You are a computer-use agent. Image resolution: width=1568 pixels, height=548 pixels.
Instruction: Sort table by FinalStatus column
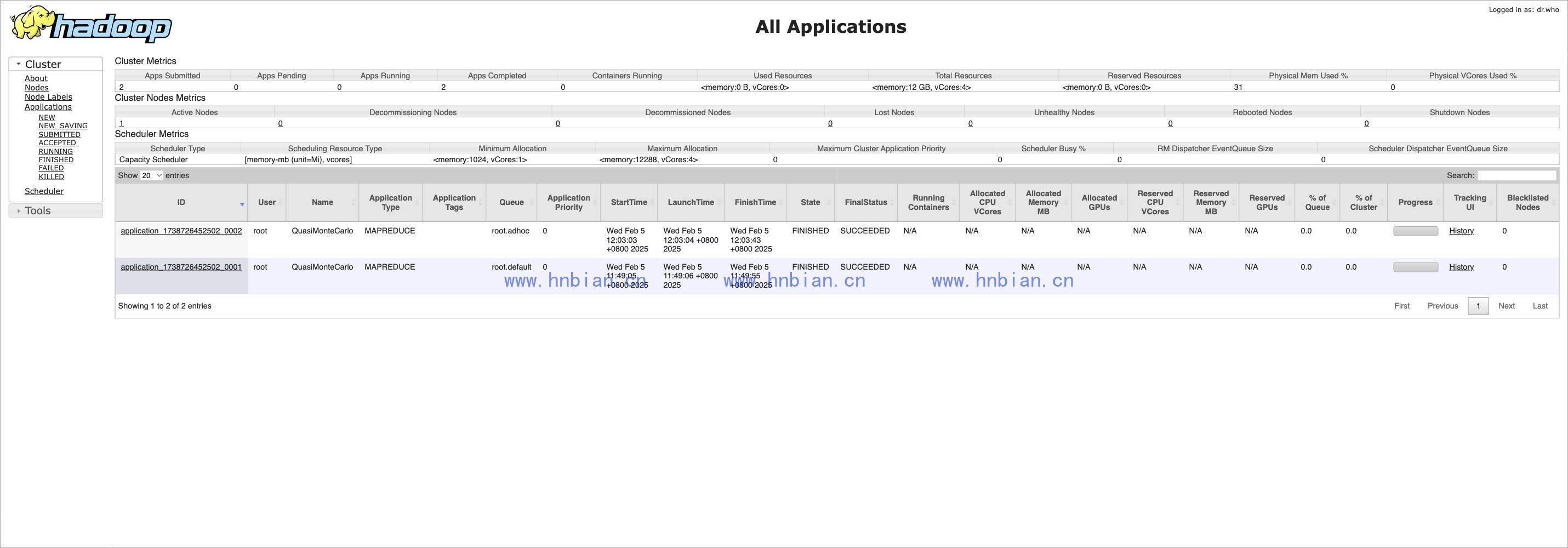pyautogui.click(x=865, y=202)
